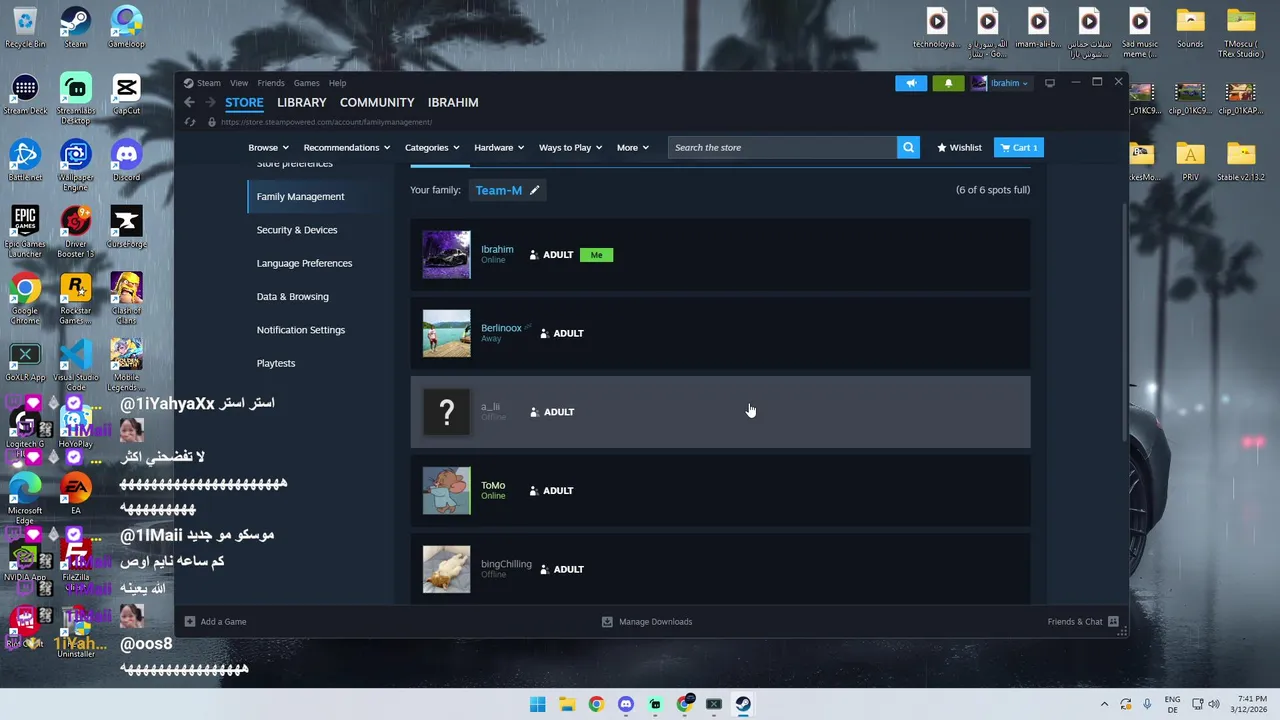Open the Games menu

[x=306, y=83]
